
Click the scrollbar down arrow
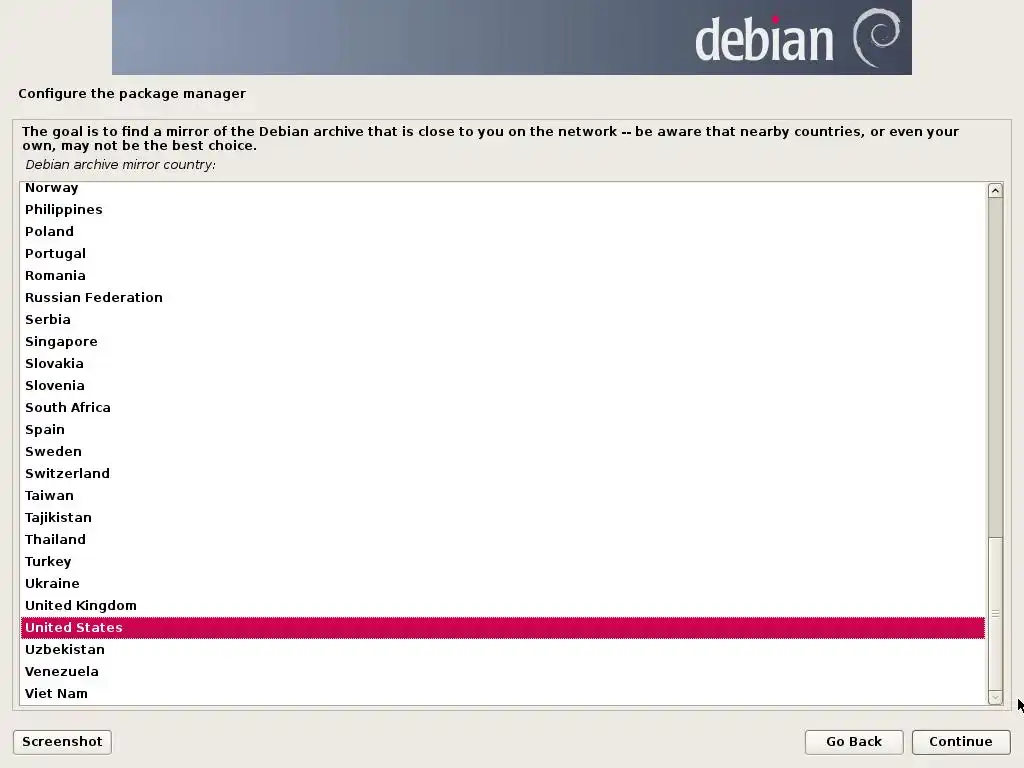tap(995, 697)
